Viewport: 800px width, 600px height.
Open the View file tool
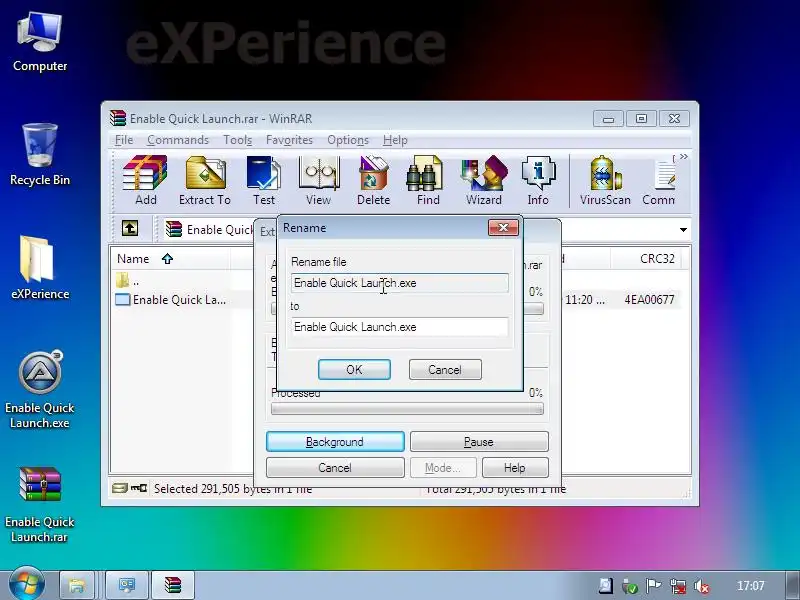[x=318, y=181]
